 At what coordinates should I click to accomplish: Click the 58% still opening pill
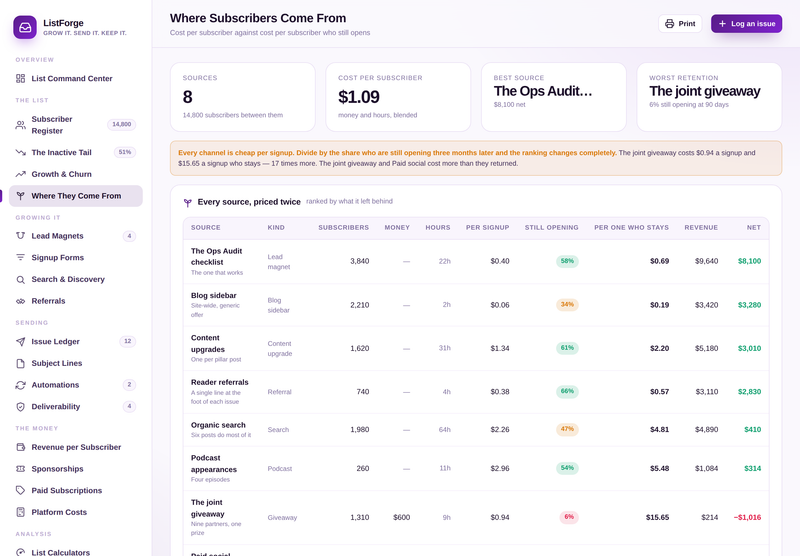[567, 261]
